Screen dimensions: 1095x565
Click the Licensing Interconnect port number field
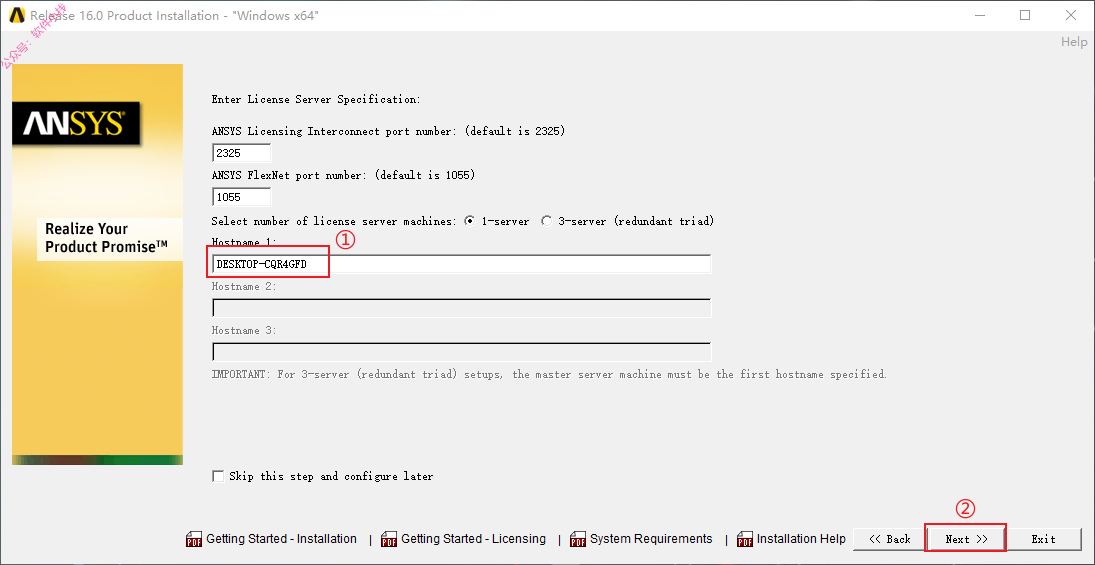[x=242, y=153]
